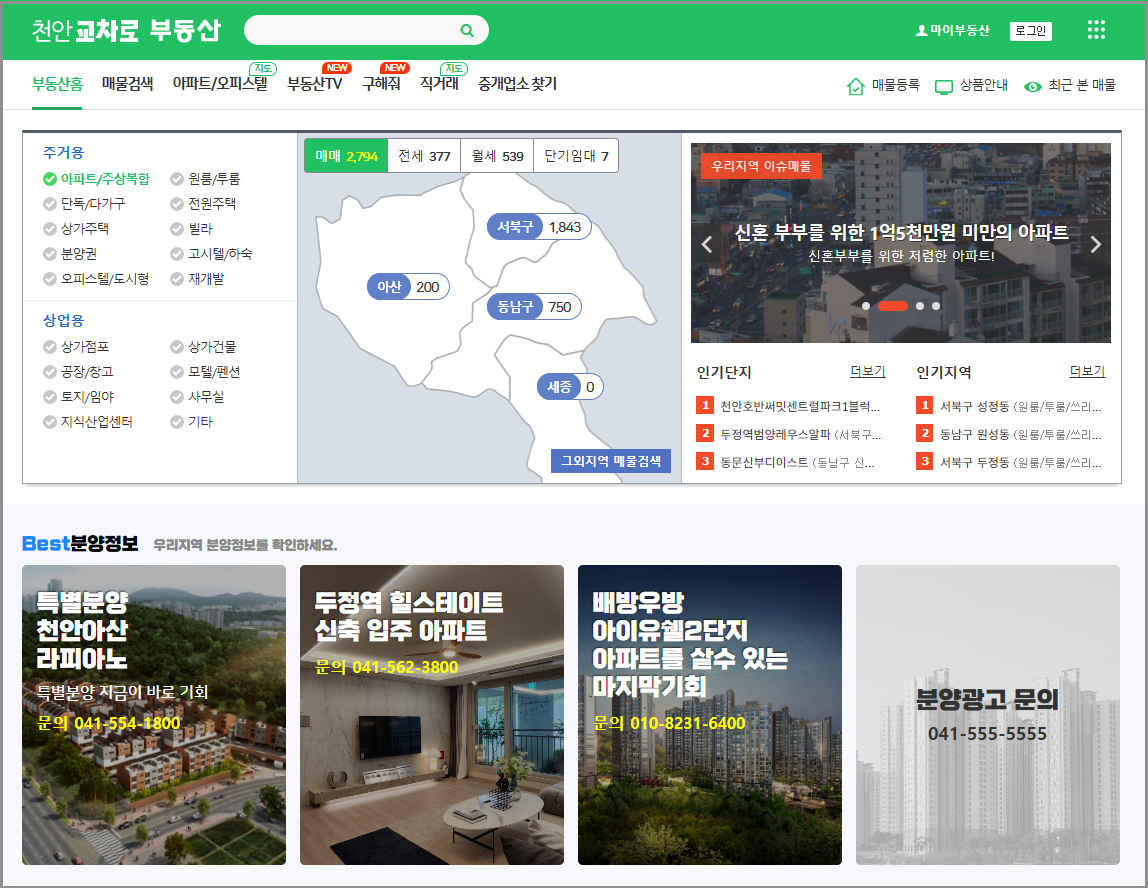The width and height of the screenshot is (1148, 888).
Task: Select the second carousel indicator dot
Action: point(892,306)
